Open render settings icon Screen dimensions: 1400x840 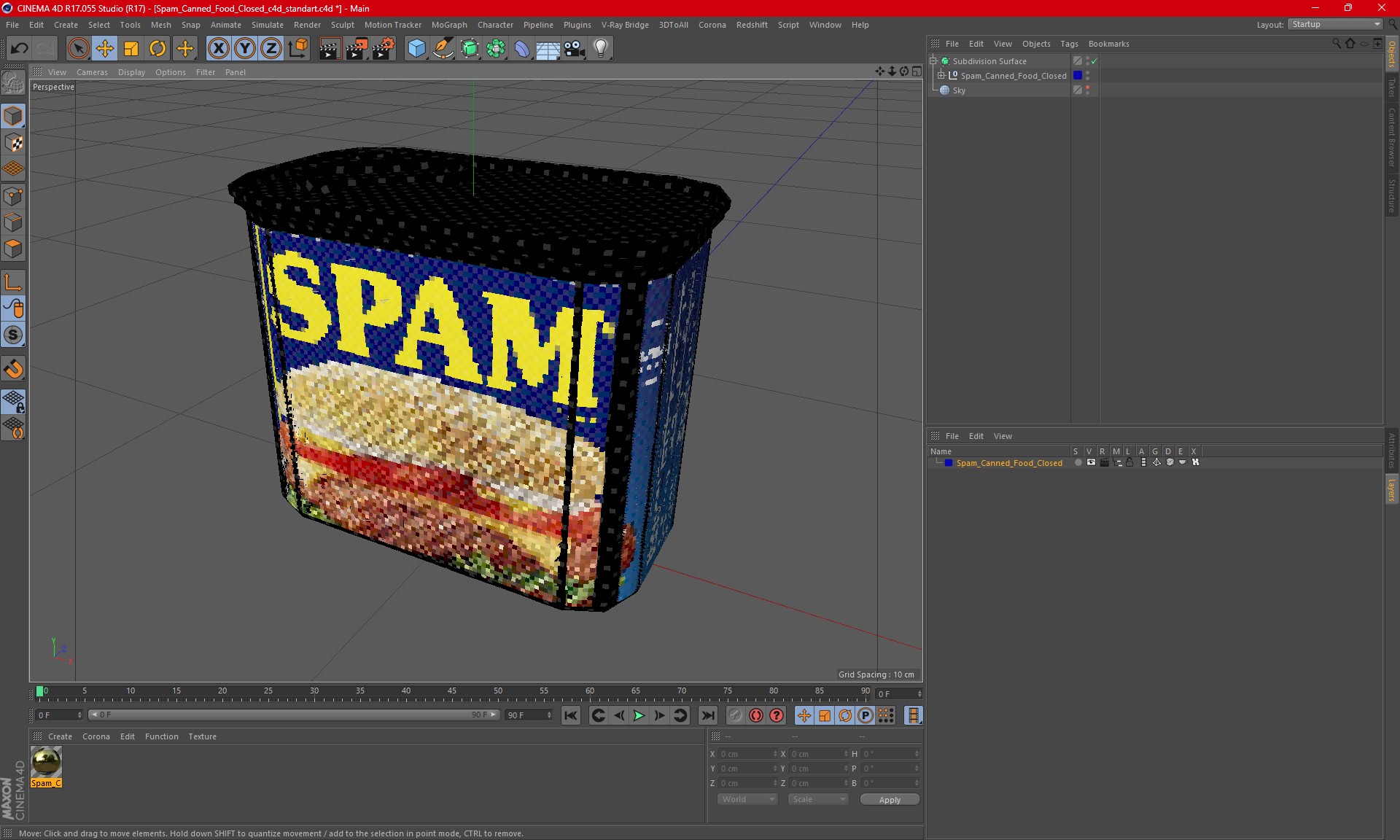pyautogui.click(x=384, y=49)
